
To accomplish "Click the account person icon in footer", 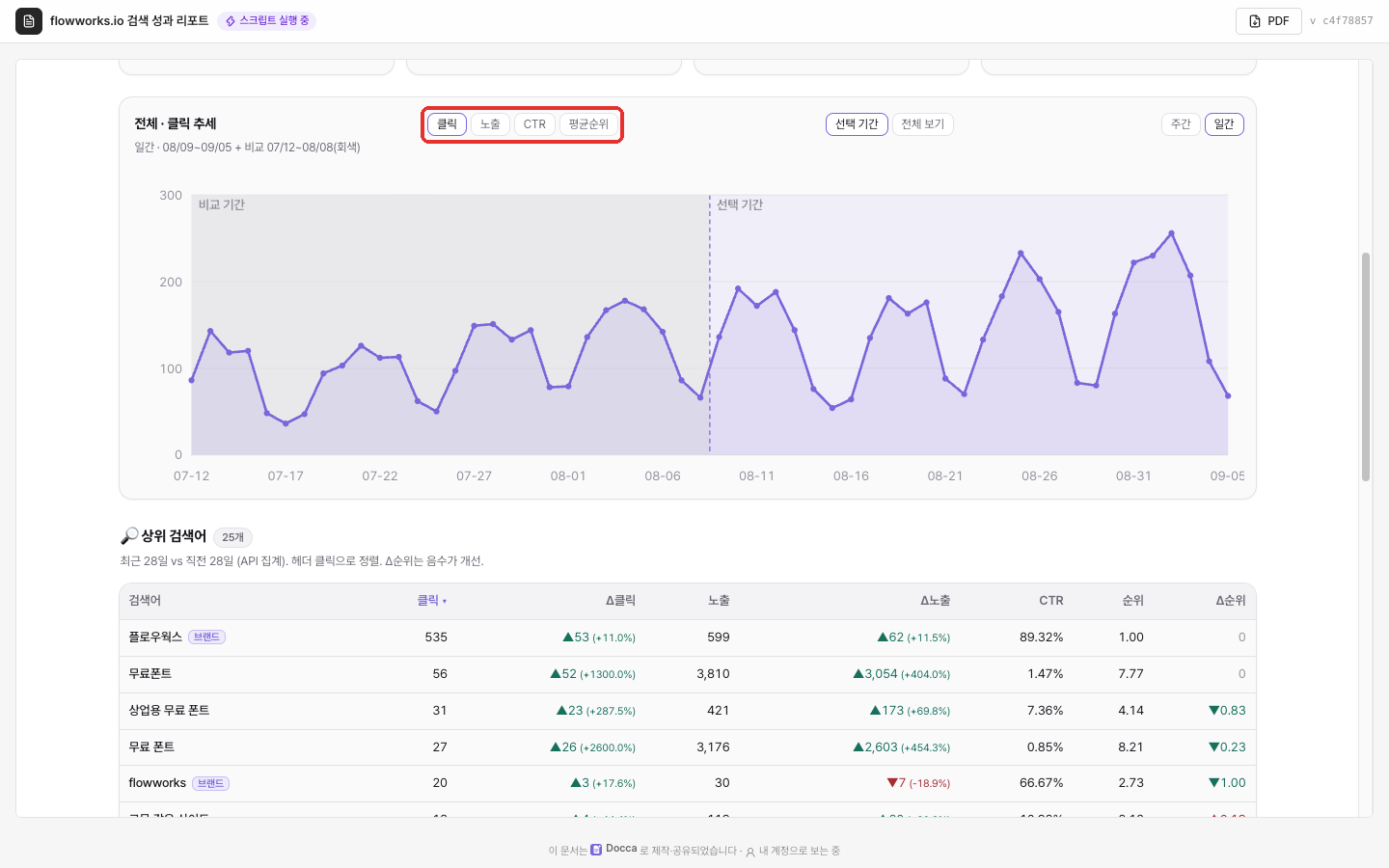I will [x=750, y=852].
